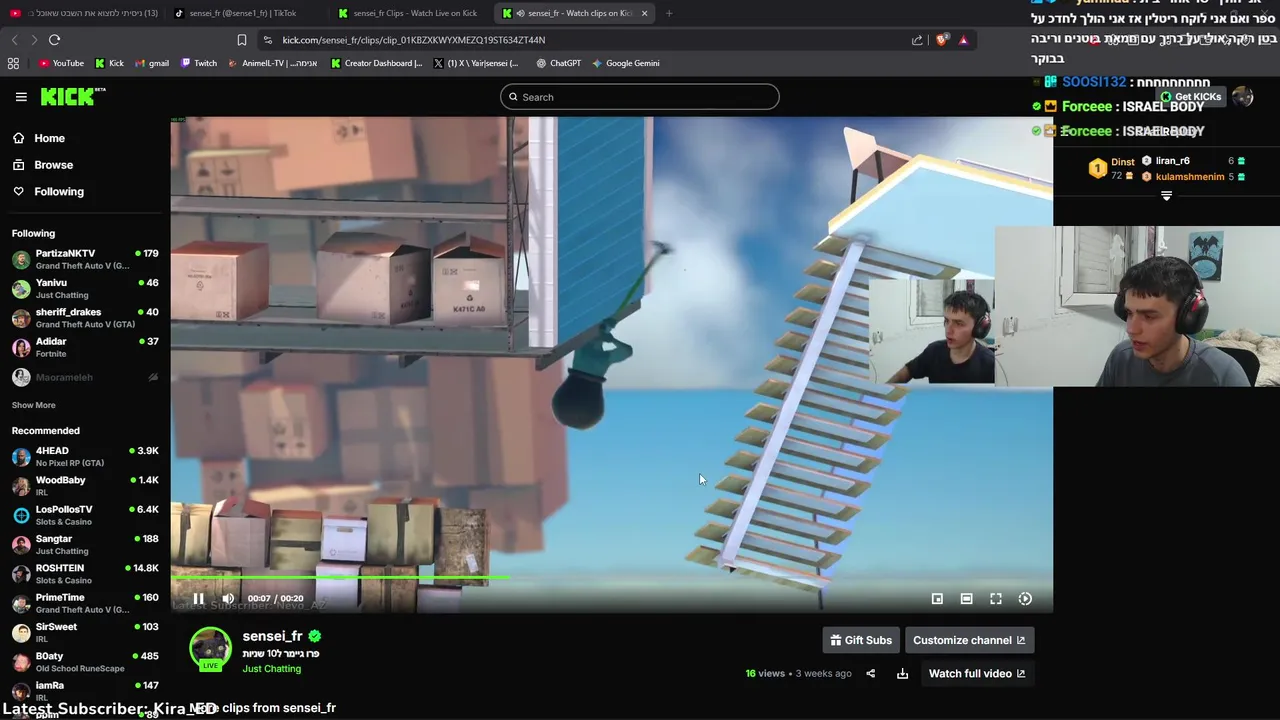Open gmail bookmark
The image size is (1280, 720).
(x=151, y=63)
